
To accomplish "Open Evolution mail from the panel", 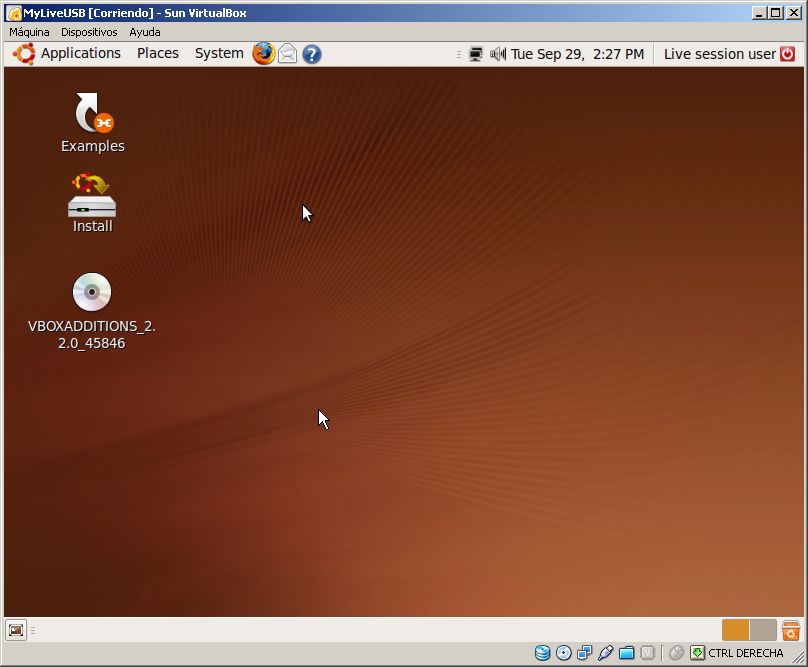I will pos(288,54).
